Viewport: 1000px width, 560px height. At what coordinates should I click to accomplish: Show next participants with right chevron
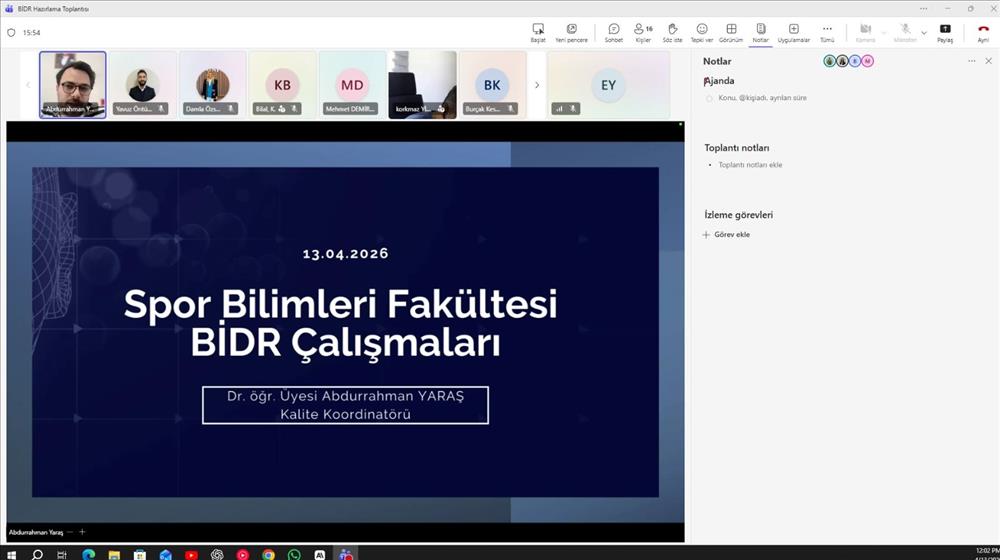click(537, 85)
